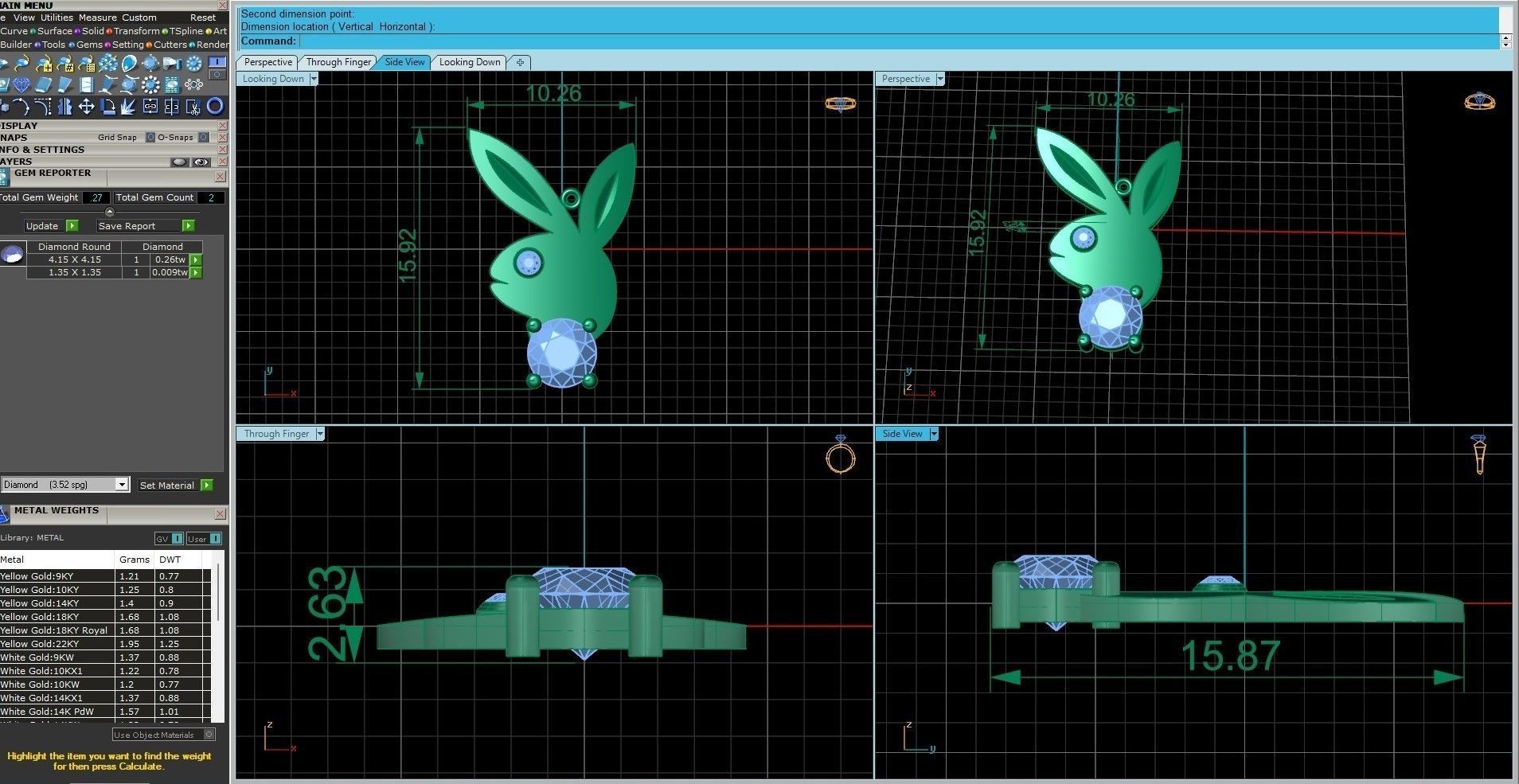Open the View menu
The width and height of the screenshot is (1519, 784).
pos(24,18)
